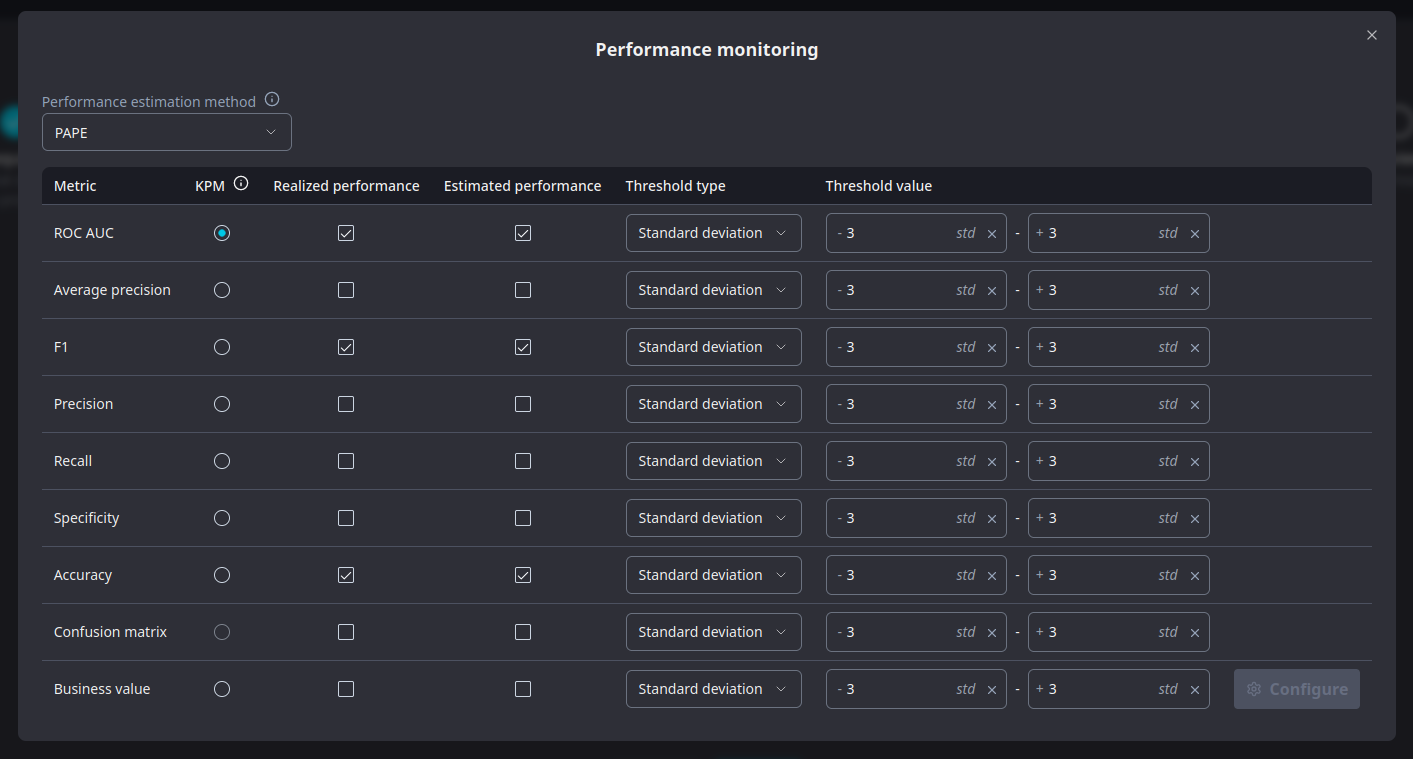
Task: Clear Accuracy lower threshold with X icon
Action: point(991,576)
